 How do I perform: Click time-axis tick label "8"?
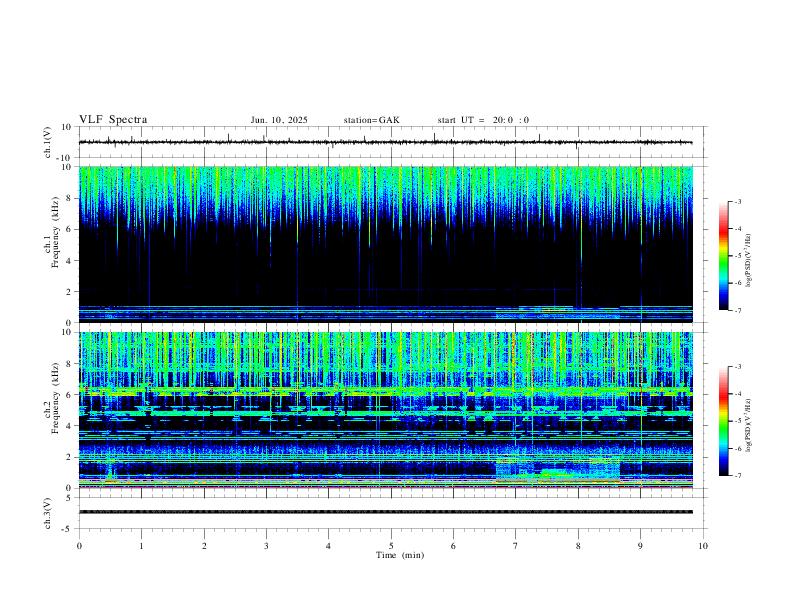578,546
